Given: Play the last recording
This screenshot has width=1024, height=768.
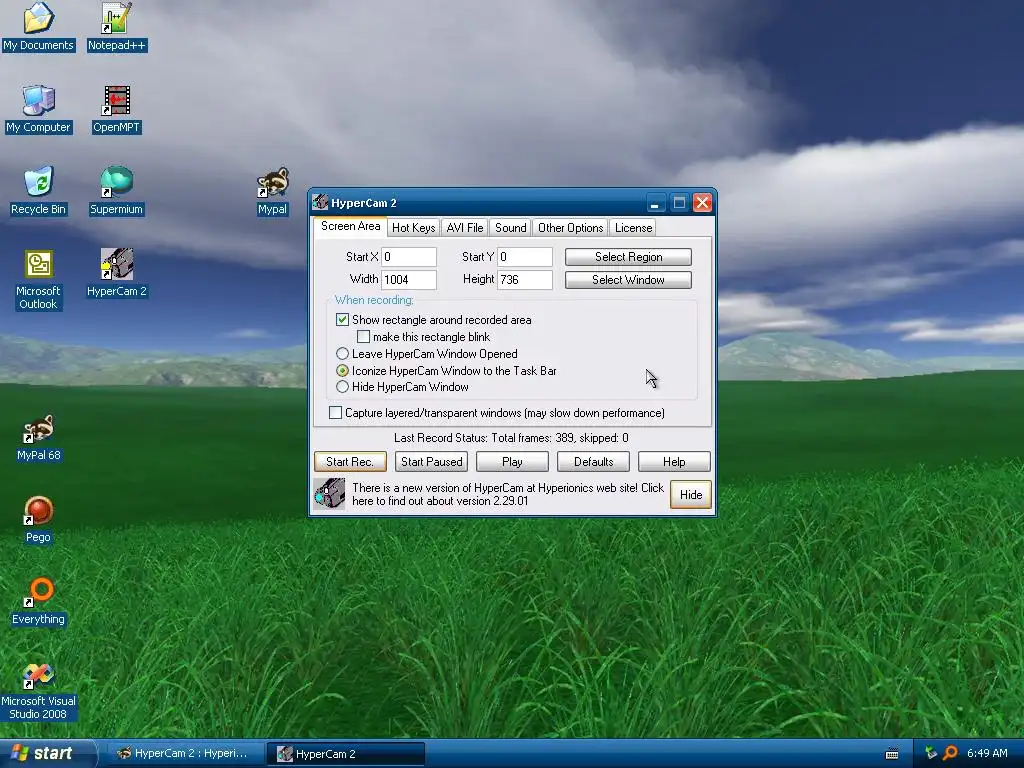Looking at the screenshot, I should coord(512,462).
